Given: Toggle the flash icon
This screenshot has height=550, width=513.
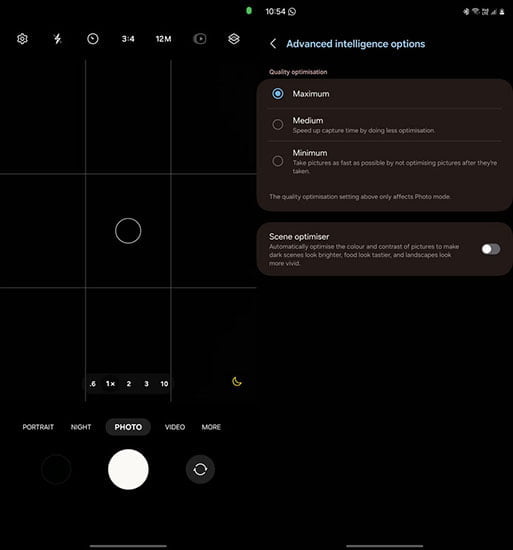Looking at the screenshot, I should (58, 39).
